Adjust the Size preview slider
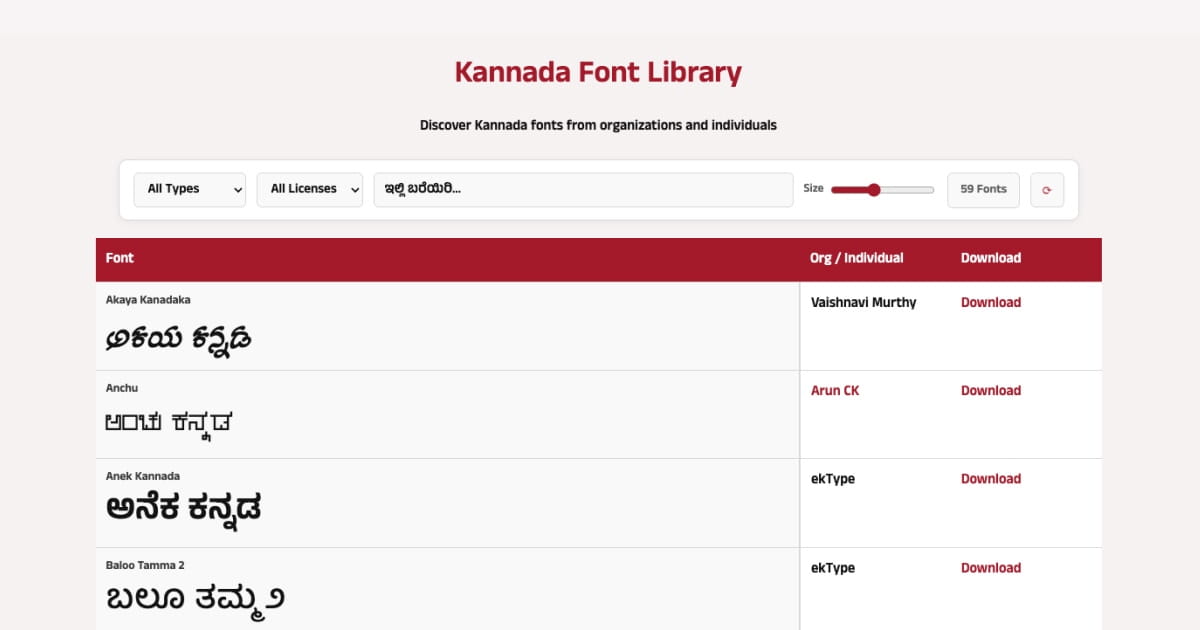Image resolution: width=1200 pixels, height=630 pixels. coord(877,189)
